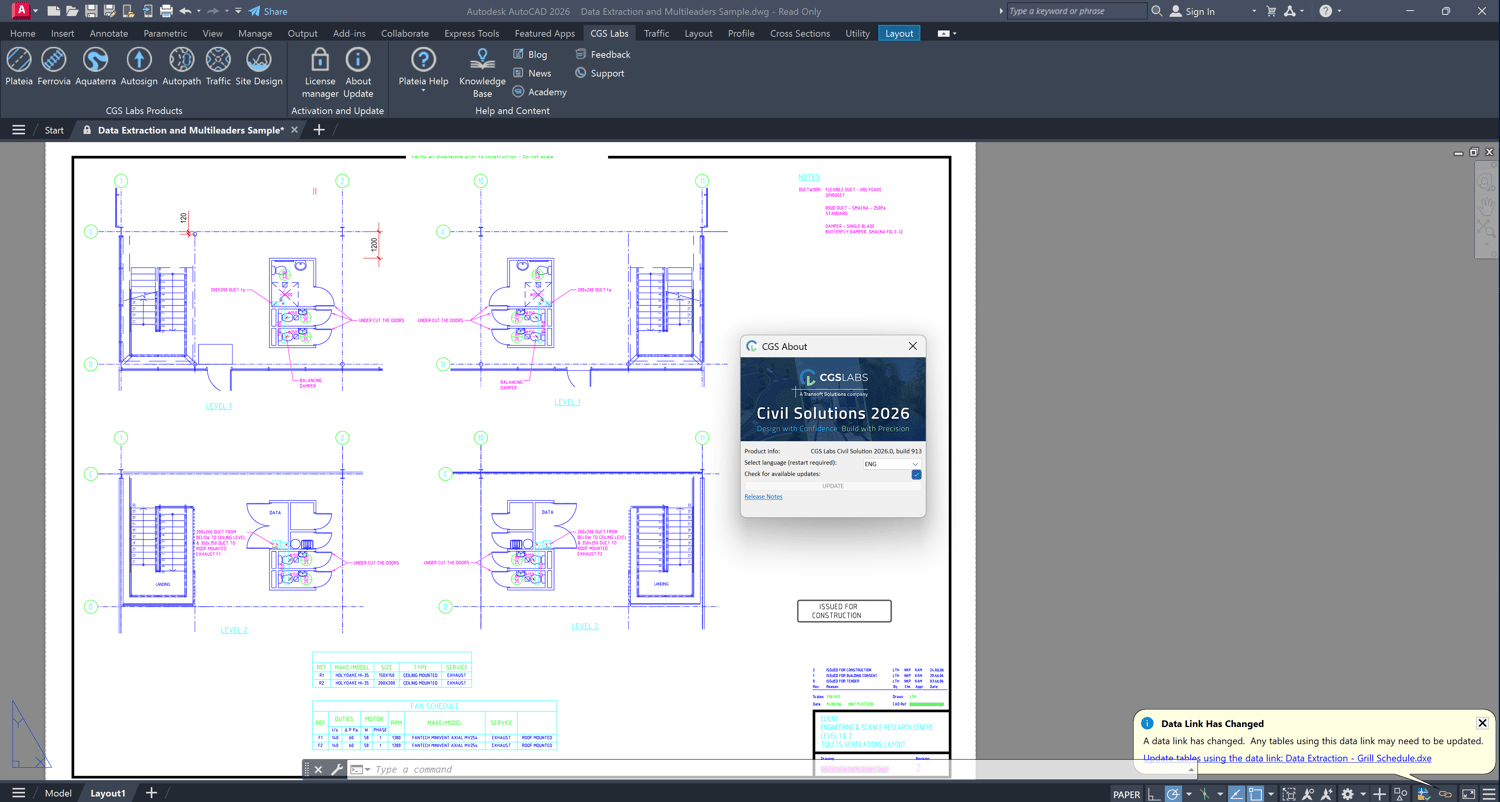Launch the Traffic product tool
This screenshot has height=802, width=1500.
click(218, 67)
